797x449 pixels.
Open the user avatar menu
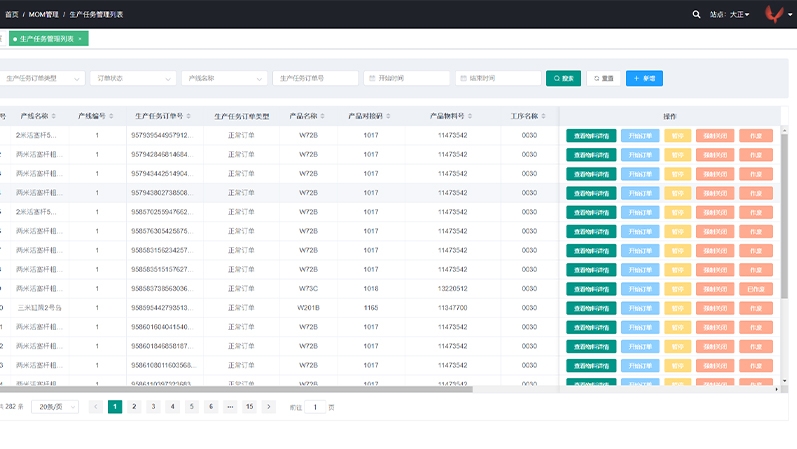click(x=774, y=14)
